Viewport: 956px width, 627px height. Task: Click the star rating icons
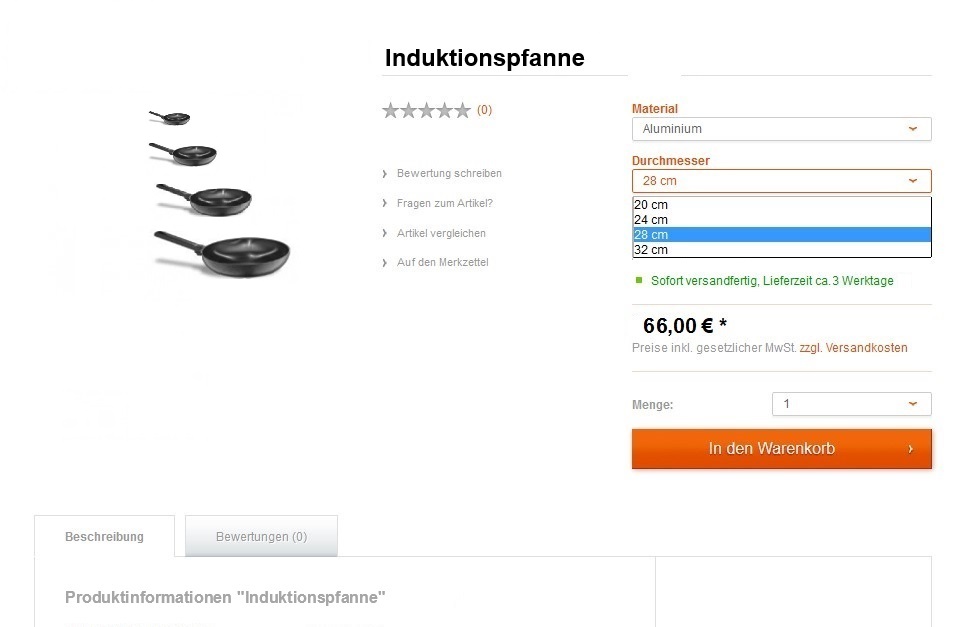(426, 111)
